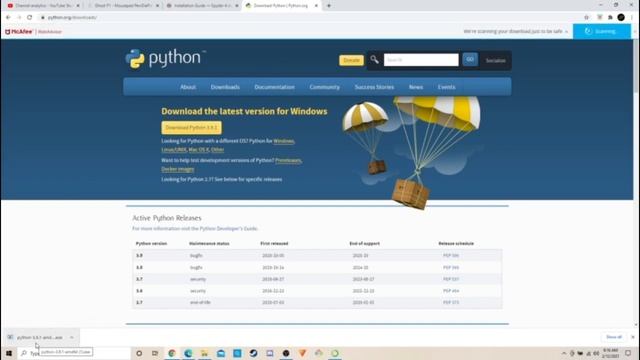The height and width of the screenshot is (360, 640).
Task: Open the Mail app on the taskbar
Action: point(221,353)
